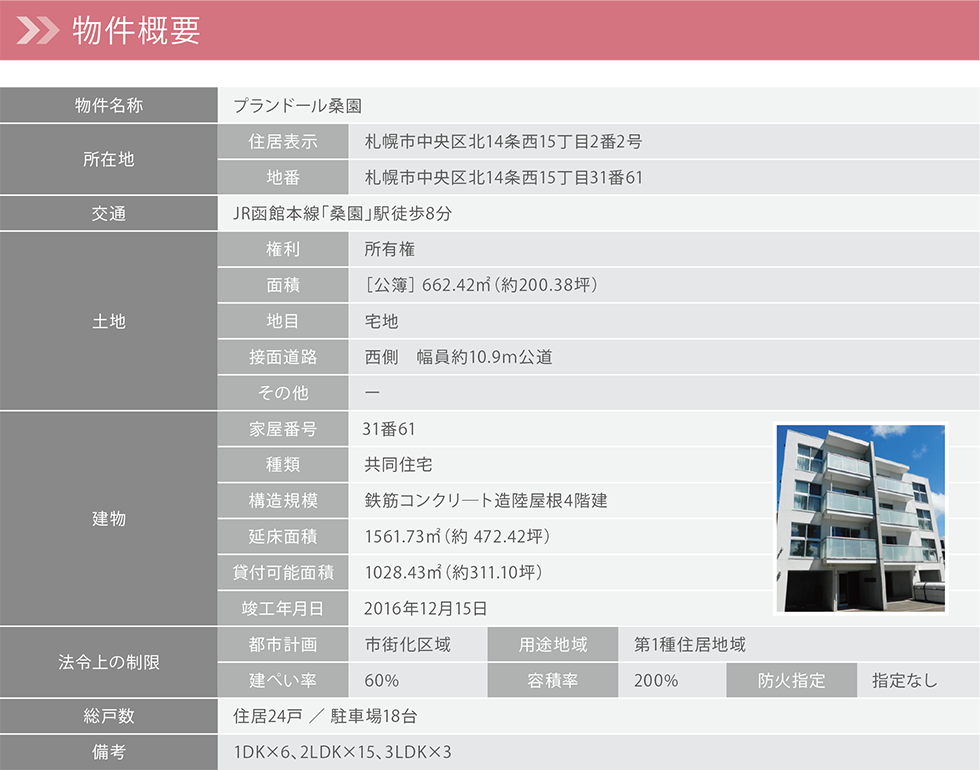Click the property name プランドール桑園

coord(297,105)
